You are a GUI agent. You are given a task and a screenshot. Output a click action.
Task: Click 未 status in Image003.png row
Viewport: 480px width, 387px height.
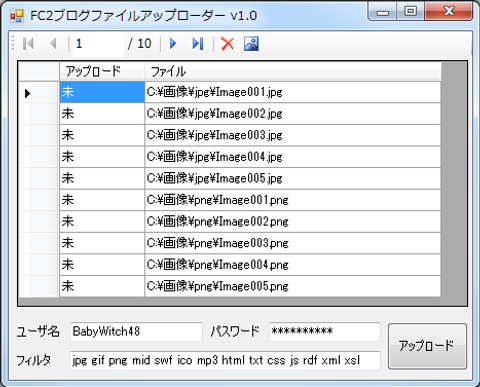point(102,243)
